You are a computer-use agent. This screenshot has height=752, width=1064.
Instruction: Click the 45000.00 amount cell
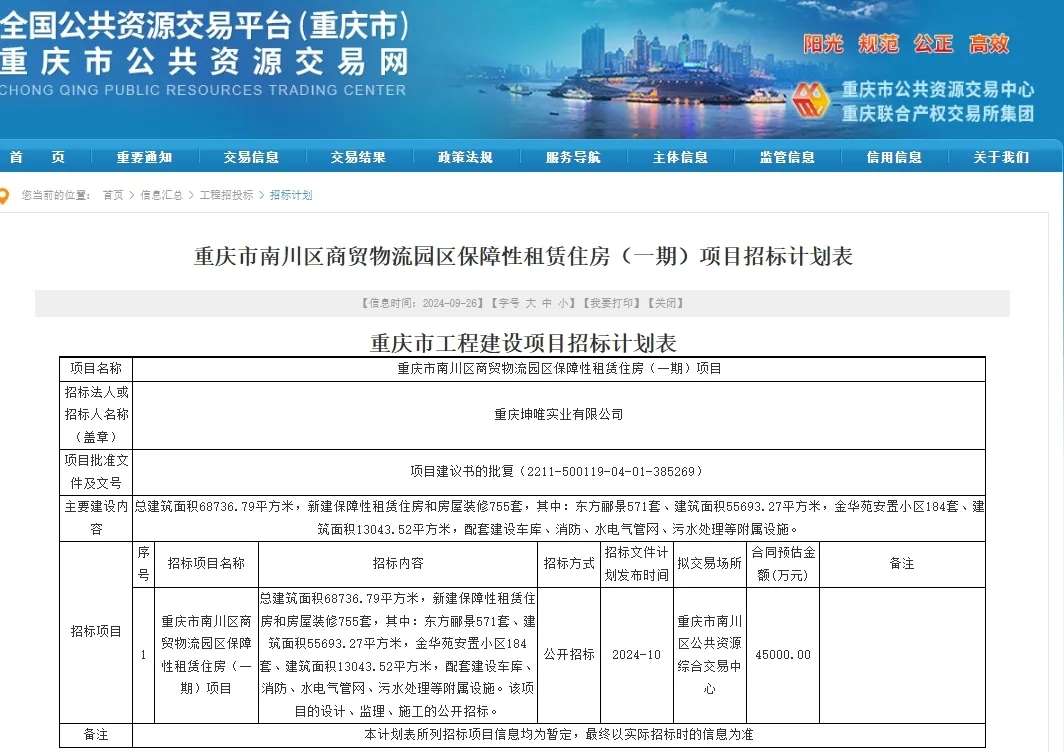point(783,655)
